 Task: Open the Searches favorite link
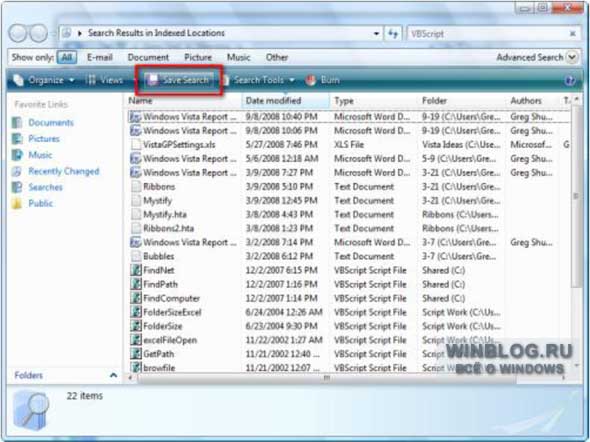click(x=46, y=187)
